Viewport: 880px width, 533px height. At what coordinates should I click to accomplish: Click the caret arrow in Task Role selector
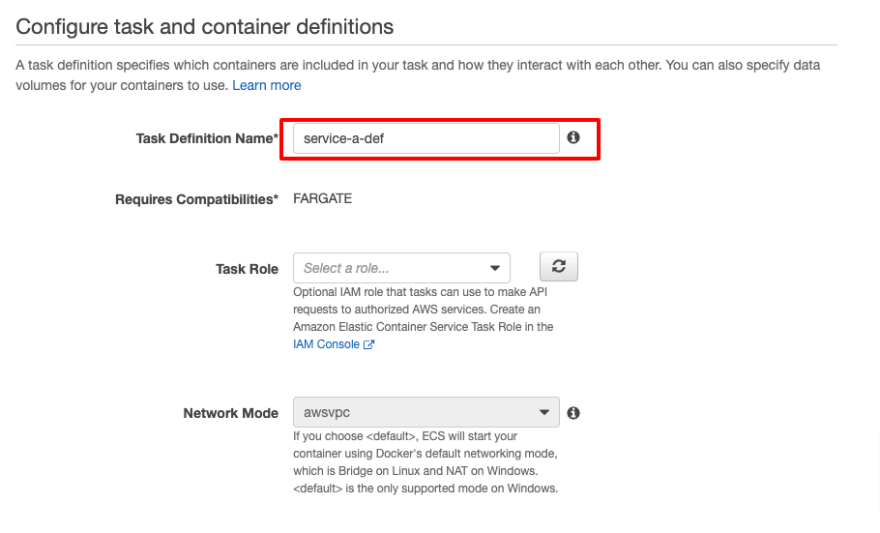tap(494, 268)
